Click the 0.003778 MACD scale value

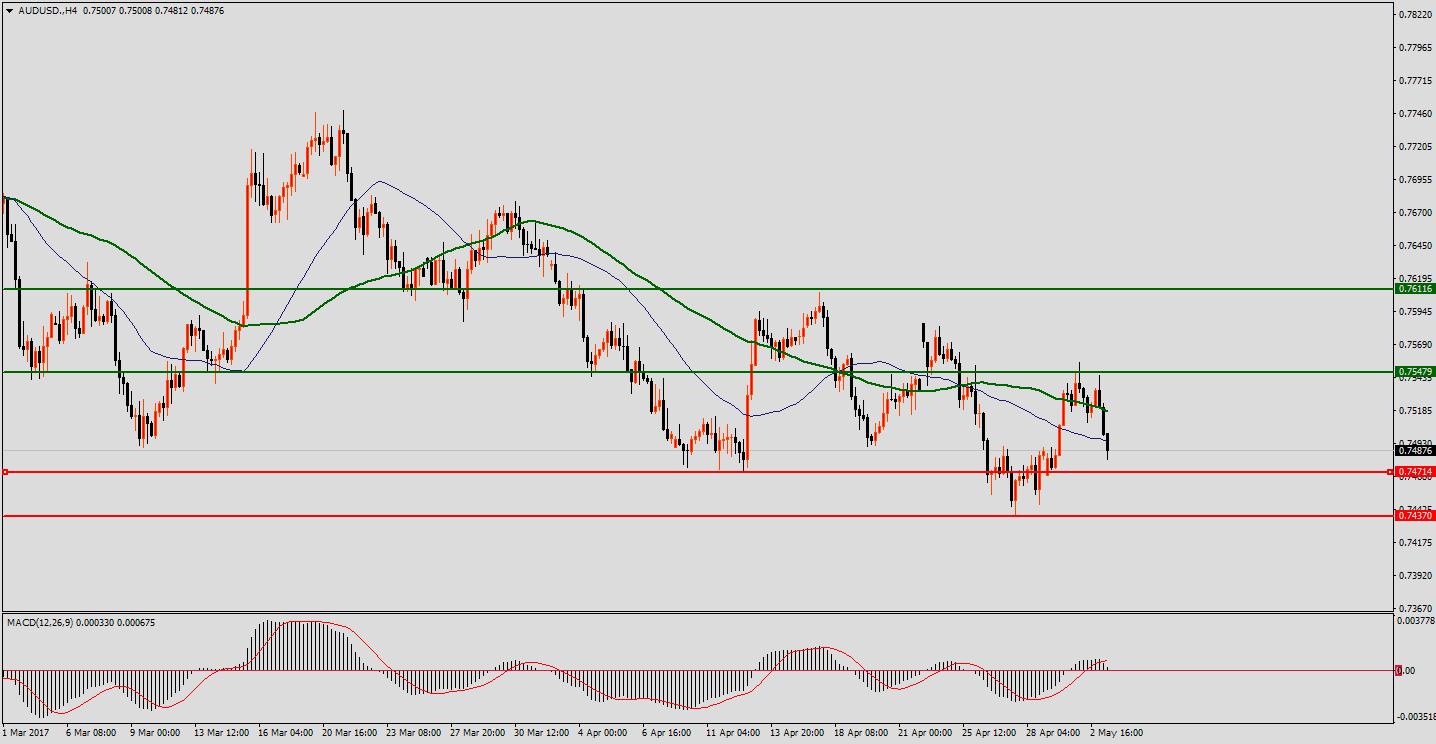click(1415, 621)
